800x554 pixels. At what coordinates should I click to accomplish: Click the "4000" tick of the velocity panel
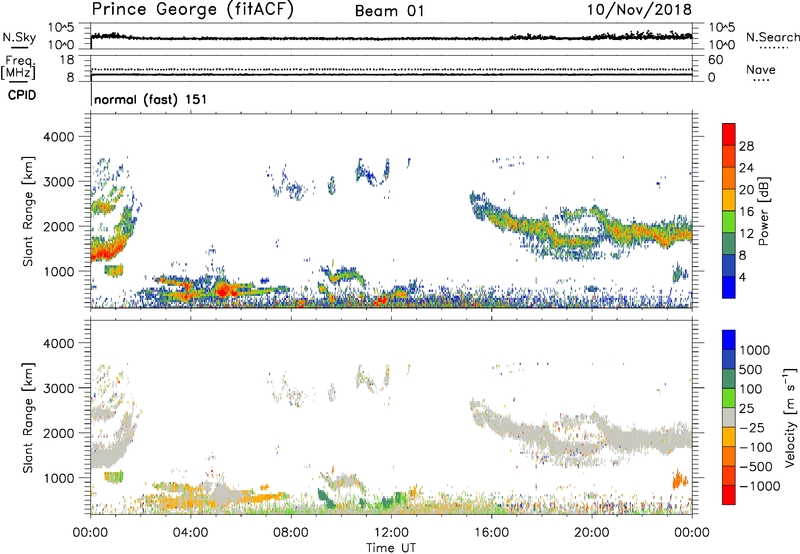tap(58, 343)
